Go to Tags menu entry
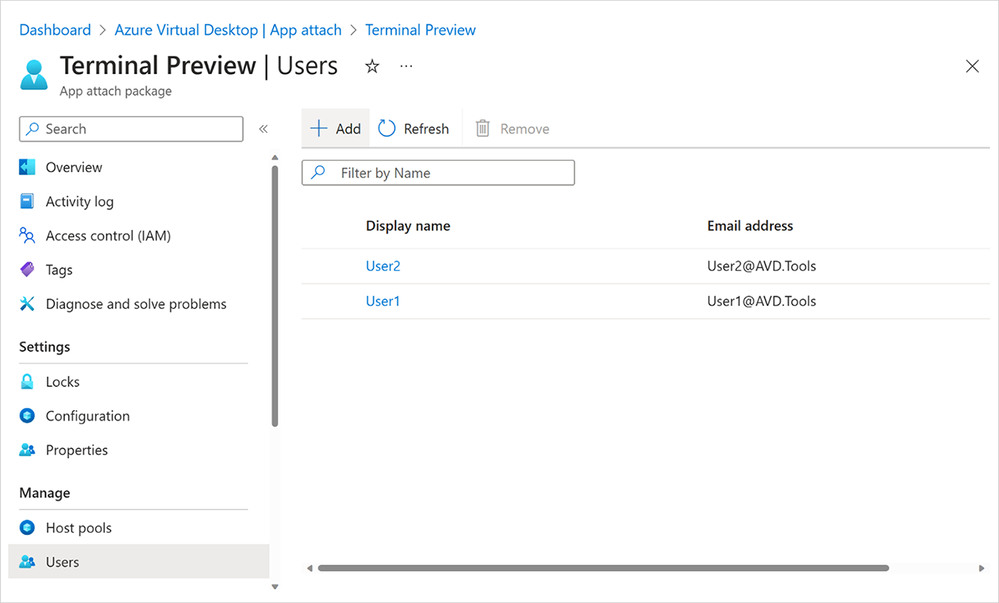The width and height of the screenshot is (999, 603). pos(59,270)
